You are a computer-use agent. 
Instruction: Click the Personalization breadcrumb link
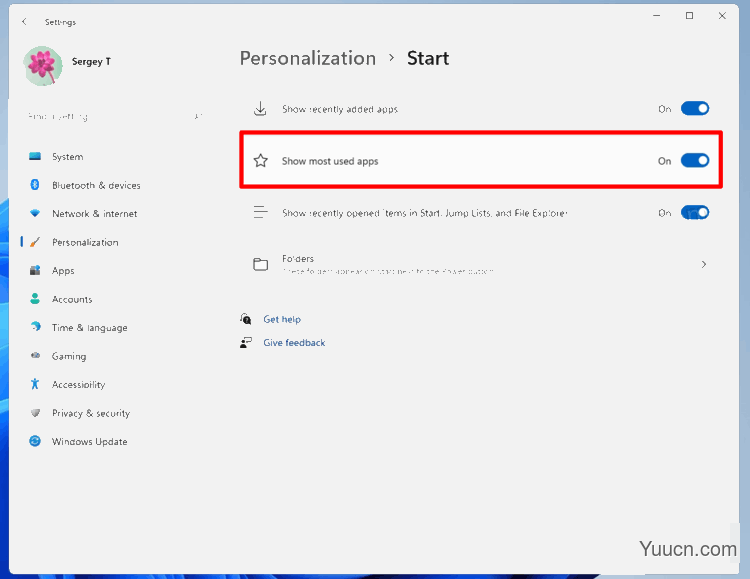(308, 58)
